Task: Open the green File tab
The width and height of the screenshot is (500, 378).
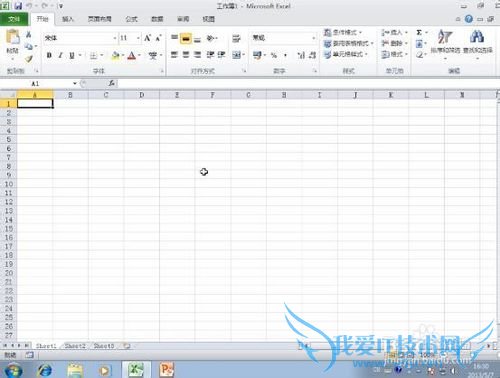Action: pos(14,19)
